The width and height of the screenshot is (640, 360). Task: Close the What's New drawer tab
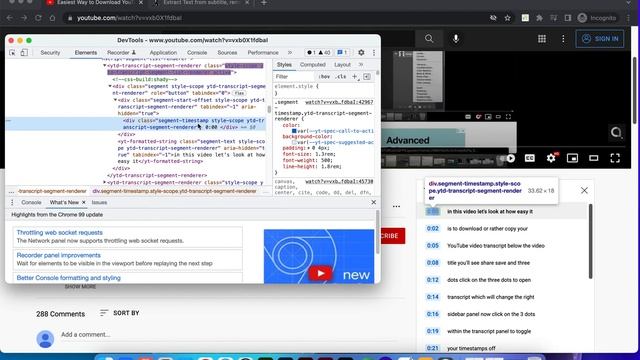click(84, 202)
